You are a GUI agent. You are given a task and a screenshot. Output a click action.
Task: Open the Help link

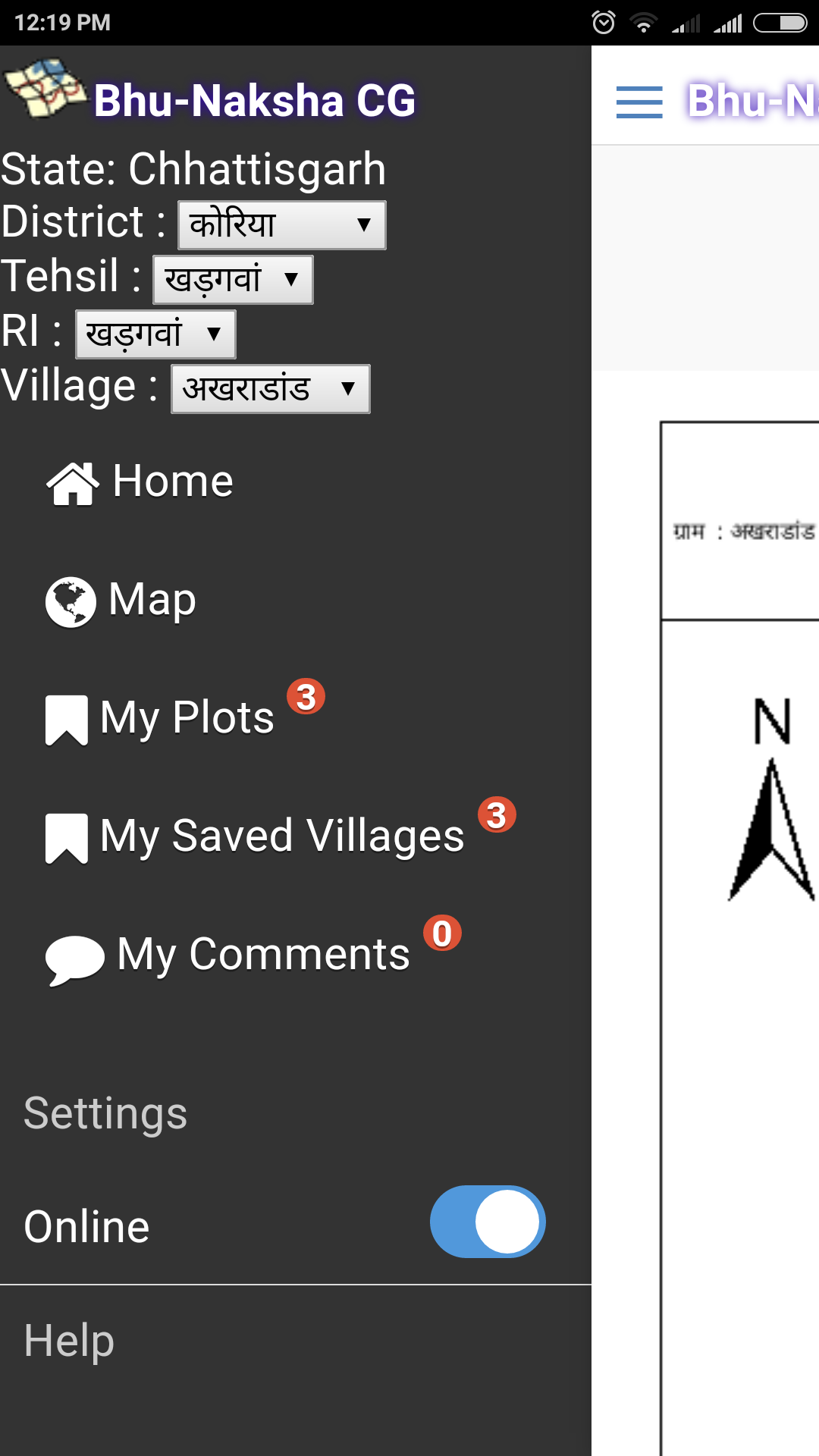pos(69,1341)
